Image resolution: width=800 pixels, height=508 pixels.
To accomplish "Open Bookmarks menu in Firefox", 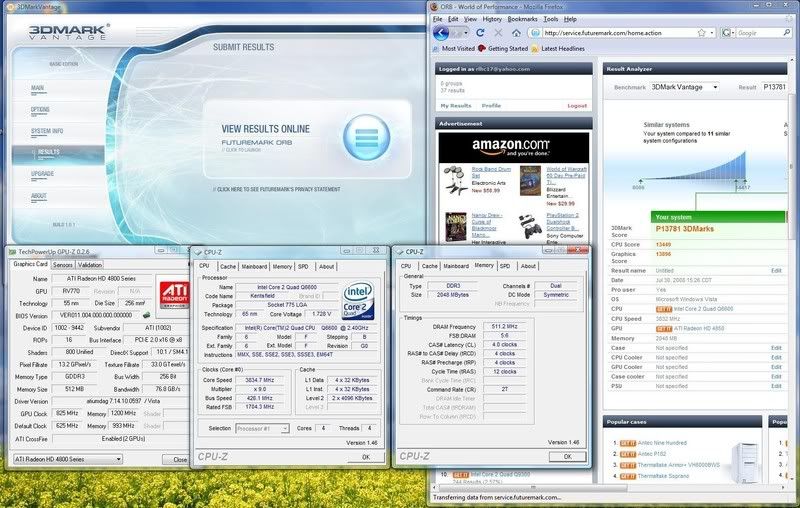I will (522, 19).
